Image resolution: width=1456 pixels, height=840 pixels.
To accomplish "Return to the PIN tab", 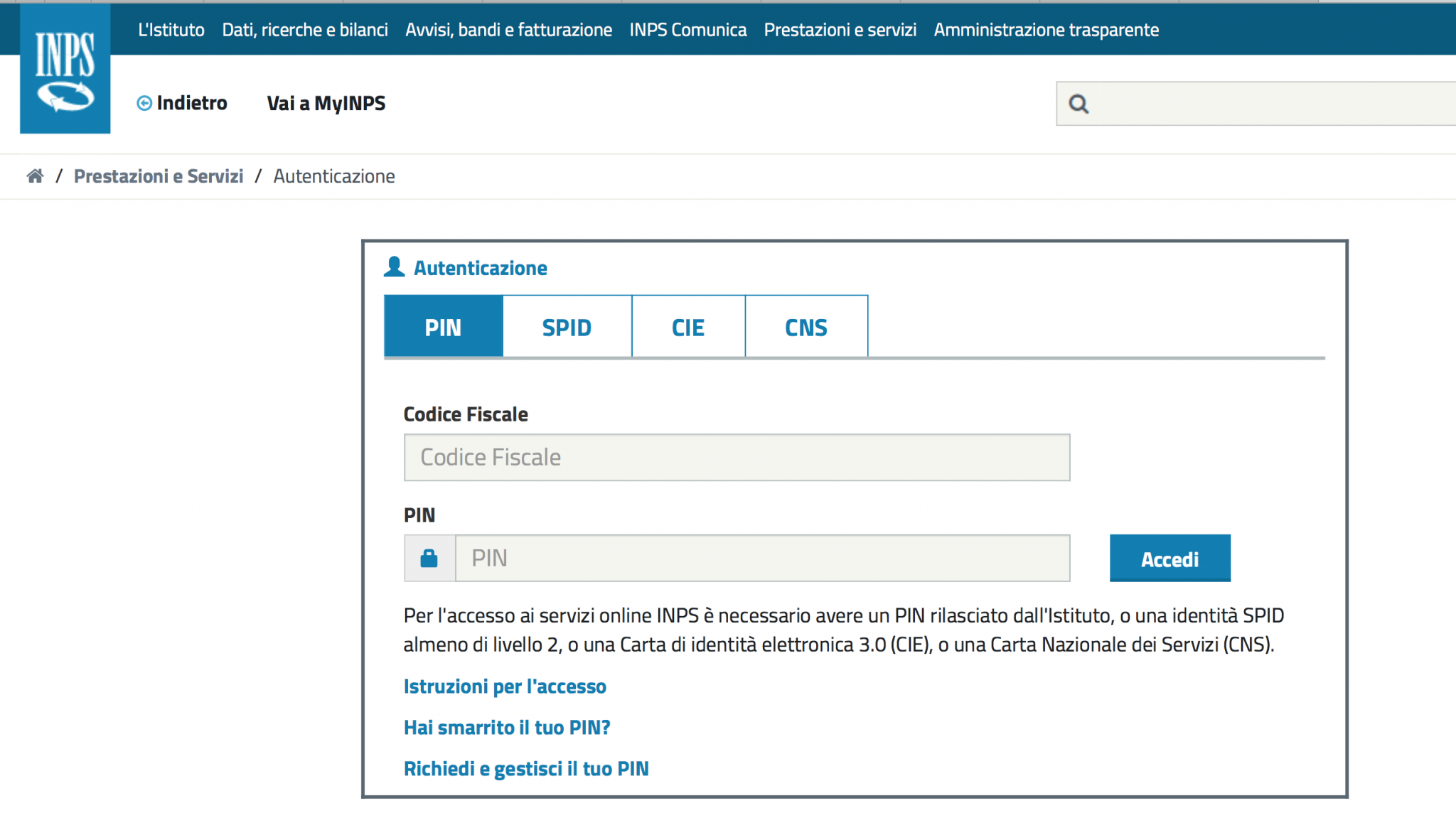I will (442, 326).
